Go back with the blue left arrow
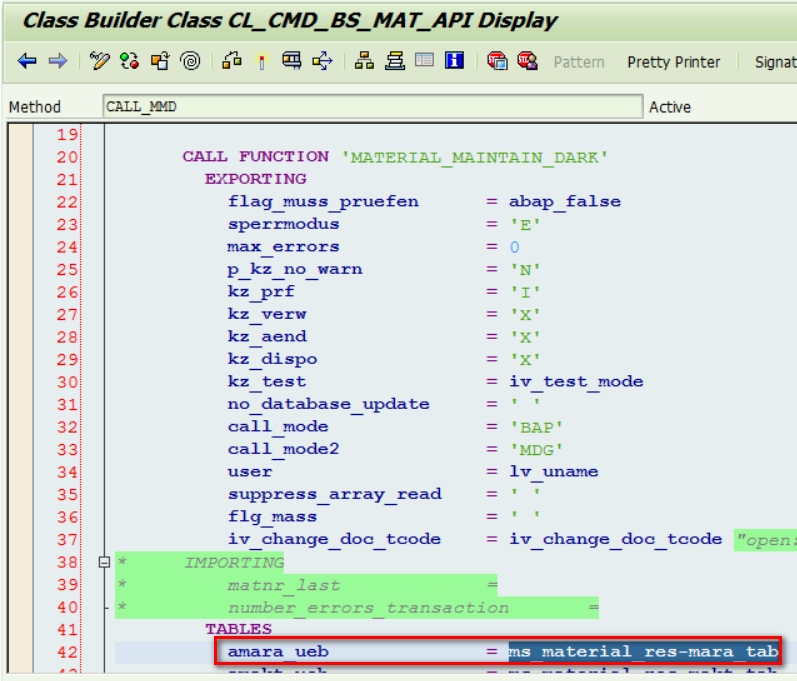Viewport: 797px width, 681px height. click(27, 61)
